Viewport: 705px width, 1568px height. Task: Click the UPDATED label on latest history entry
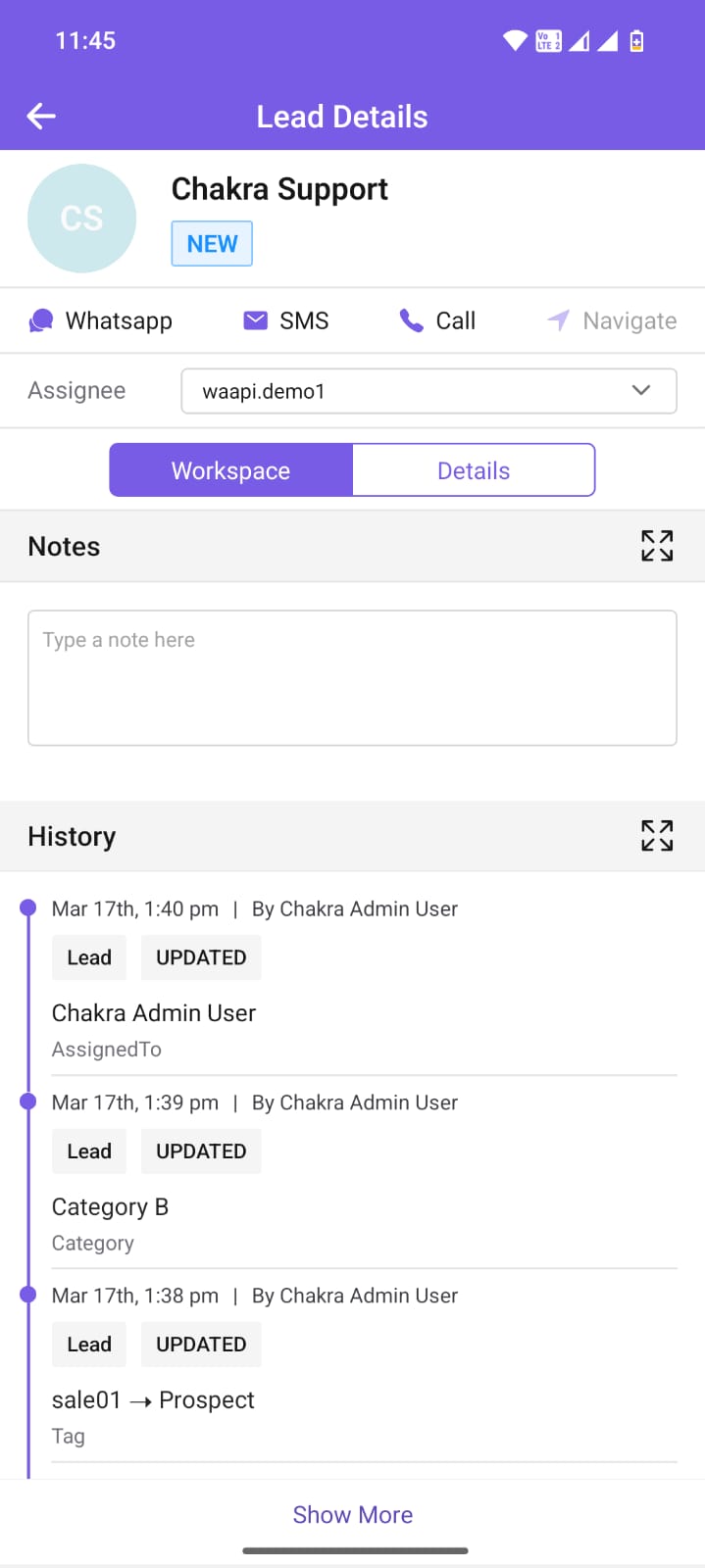[x=200, y=956]
